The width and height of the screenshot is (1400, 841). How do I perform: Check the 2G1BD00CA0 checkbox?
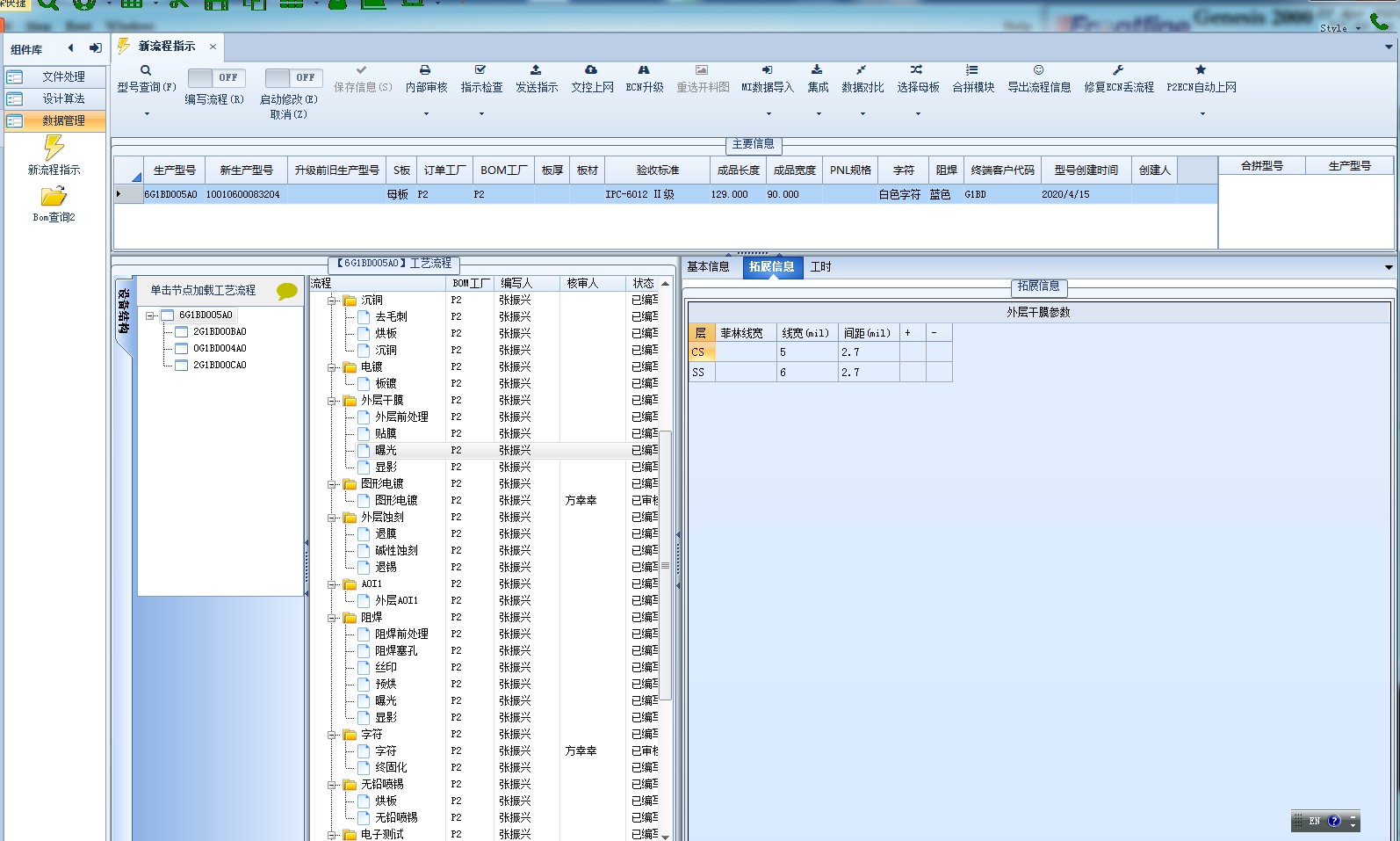coord(182,366)
